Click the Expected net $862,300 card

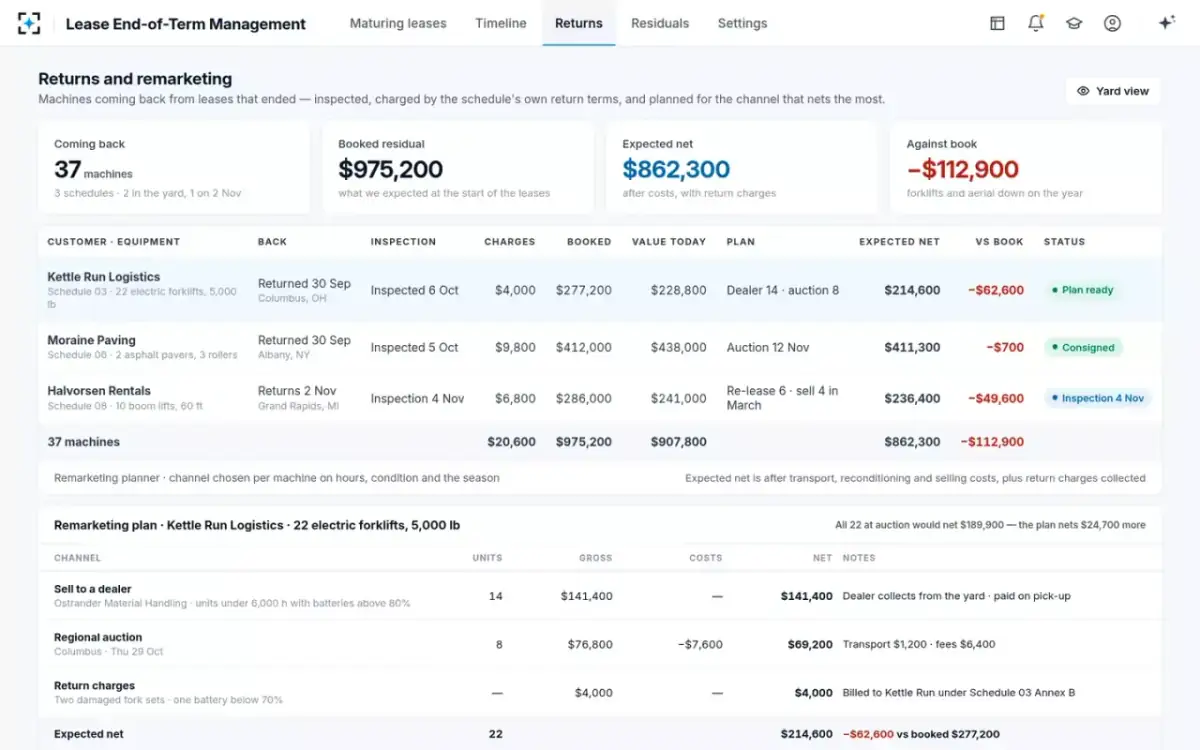pyautogui.click(x=742, y=168)
